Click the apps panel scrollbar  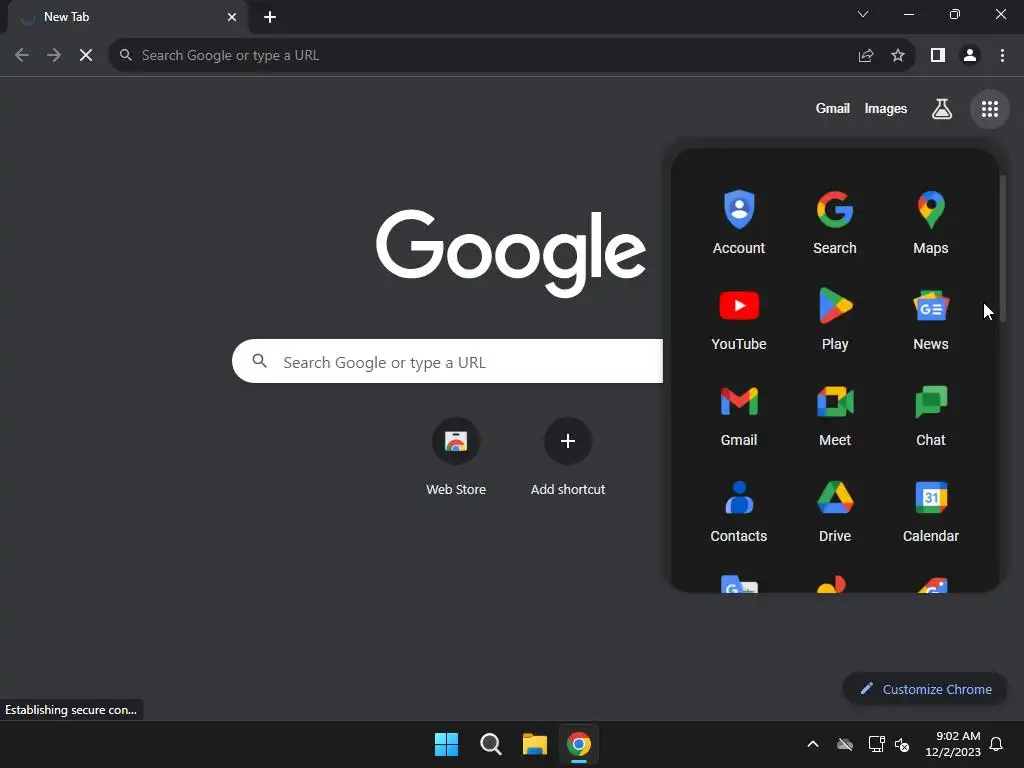click(1002, 248)
